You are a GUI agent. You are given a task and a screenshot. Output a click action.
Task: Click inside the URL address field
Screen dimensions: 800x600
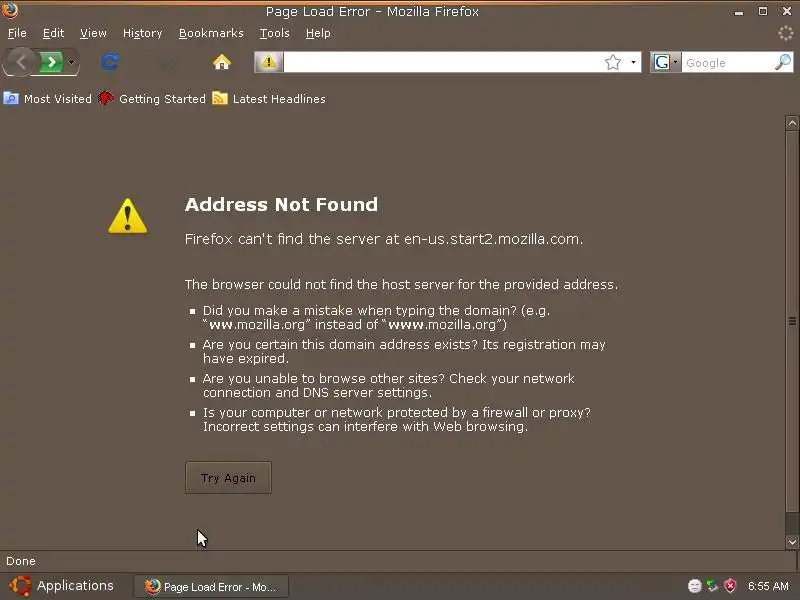click(x=442, y=62)
